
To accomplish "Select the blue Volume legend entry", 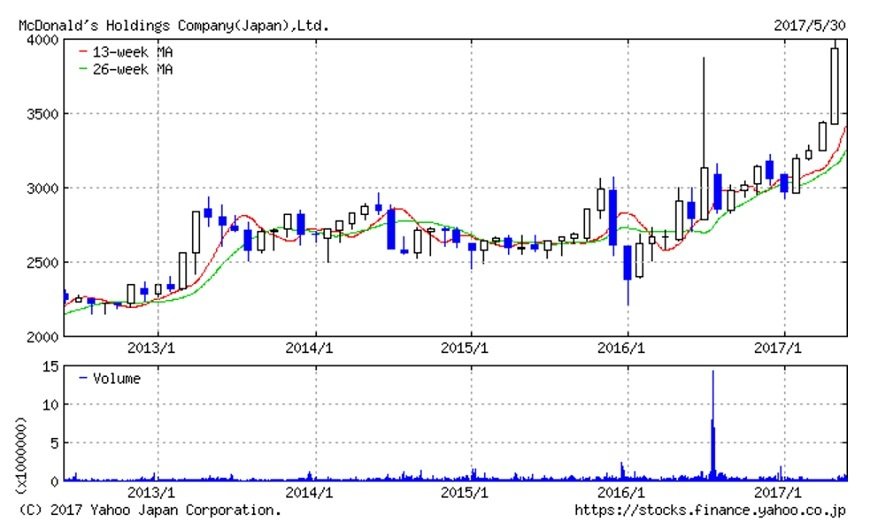I will (110, 379).
